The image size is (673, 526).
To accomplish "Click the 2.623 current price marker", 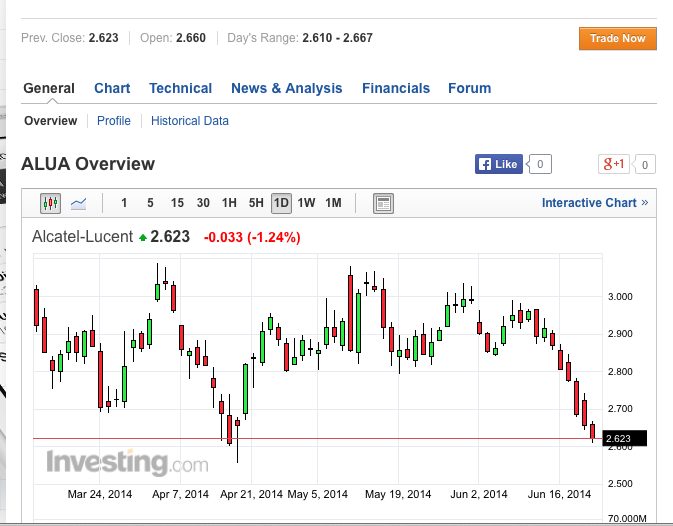I will 624,438.
